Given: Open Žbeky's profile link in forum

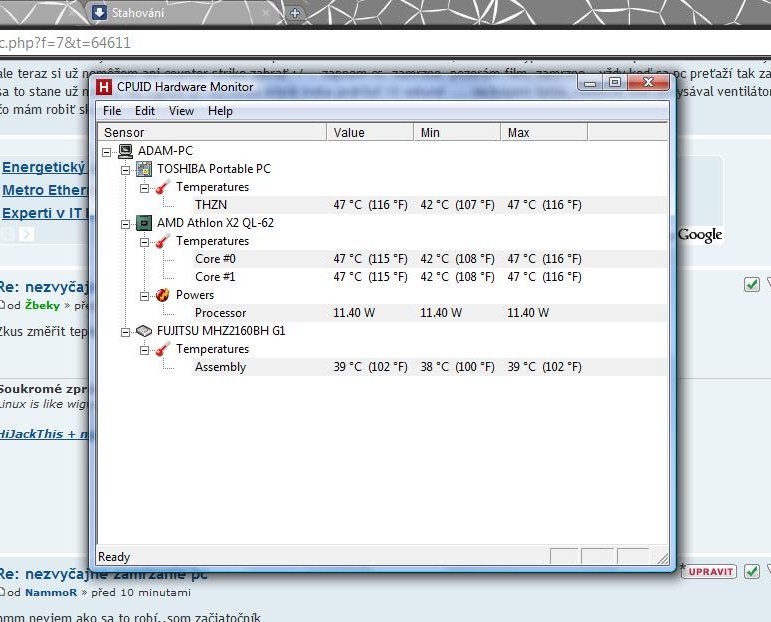Looking at the screenshot, I should coord(42,305).
